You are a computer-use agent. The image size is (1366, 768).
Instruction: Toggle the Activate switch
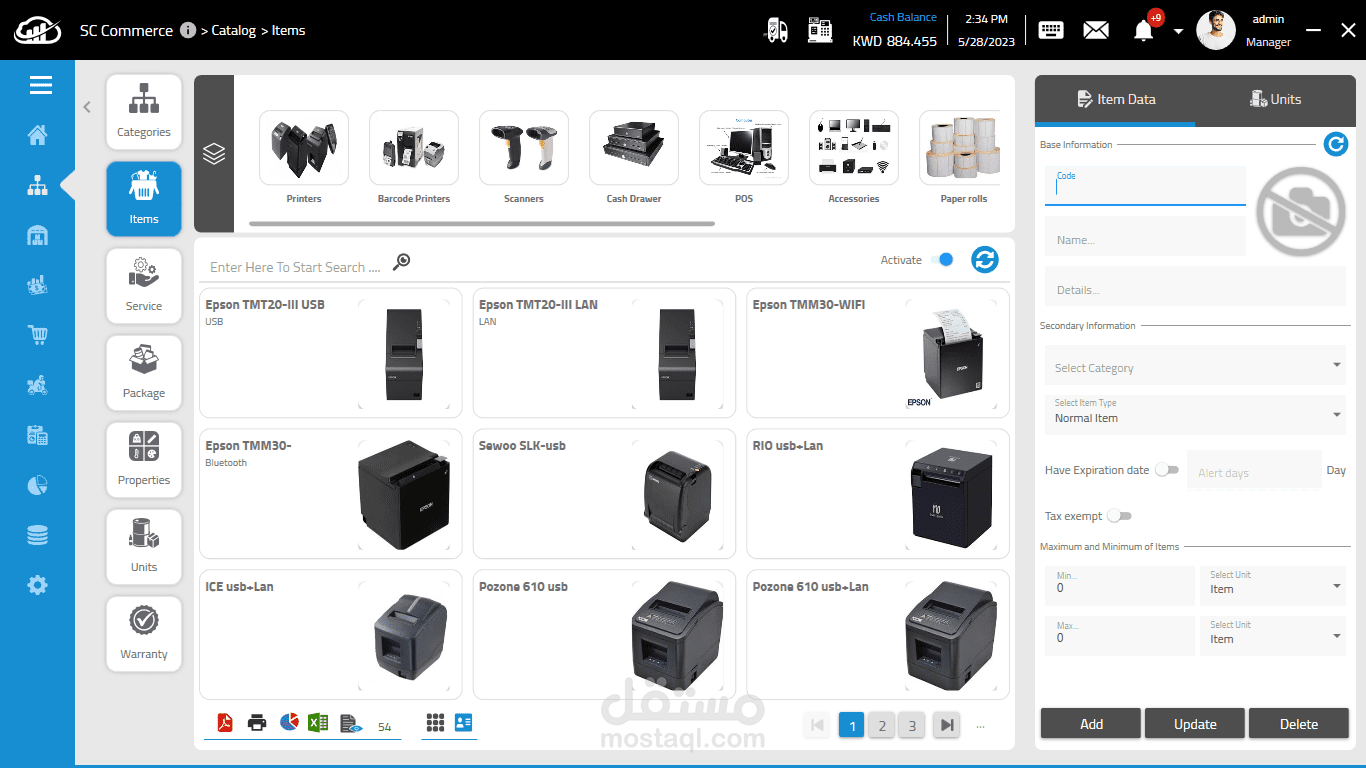tap(942, 260)
